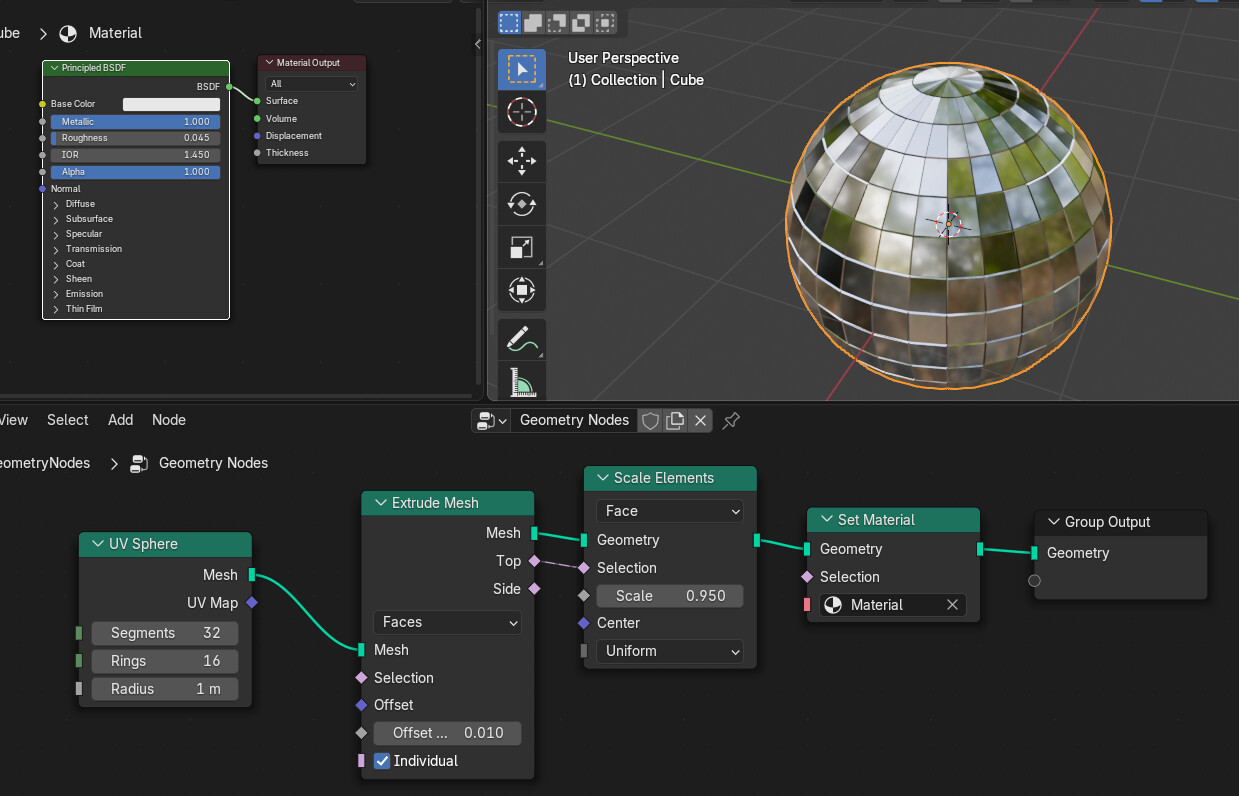This screenshot has height=796, width=1239.
Task: Select the Select Box tool
Action: 522,70
